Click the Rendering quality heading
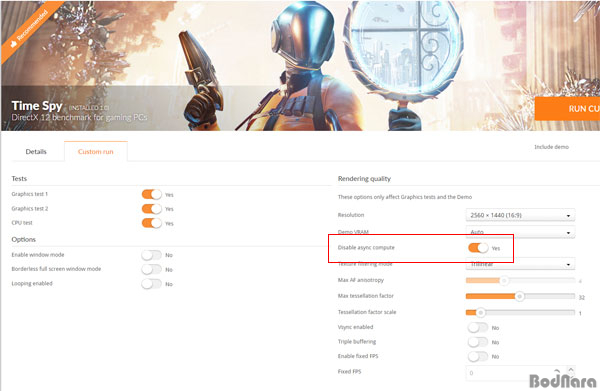The height and width of the screenshot is (391, 600). click(x=364, y=179)
